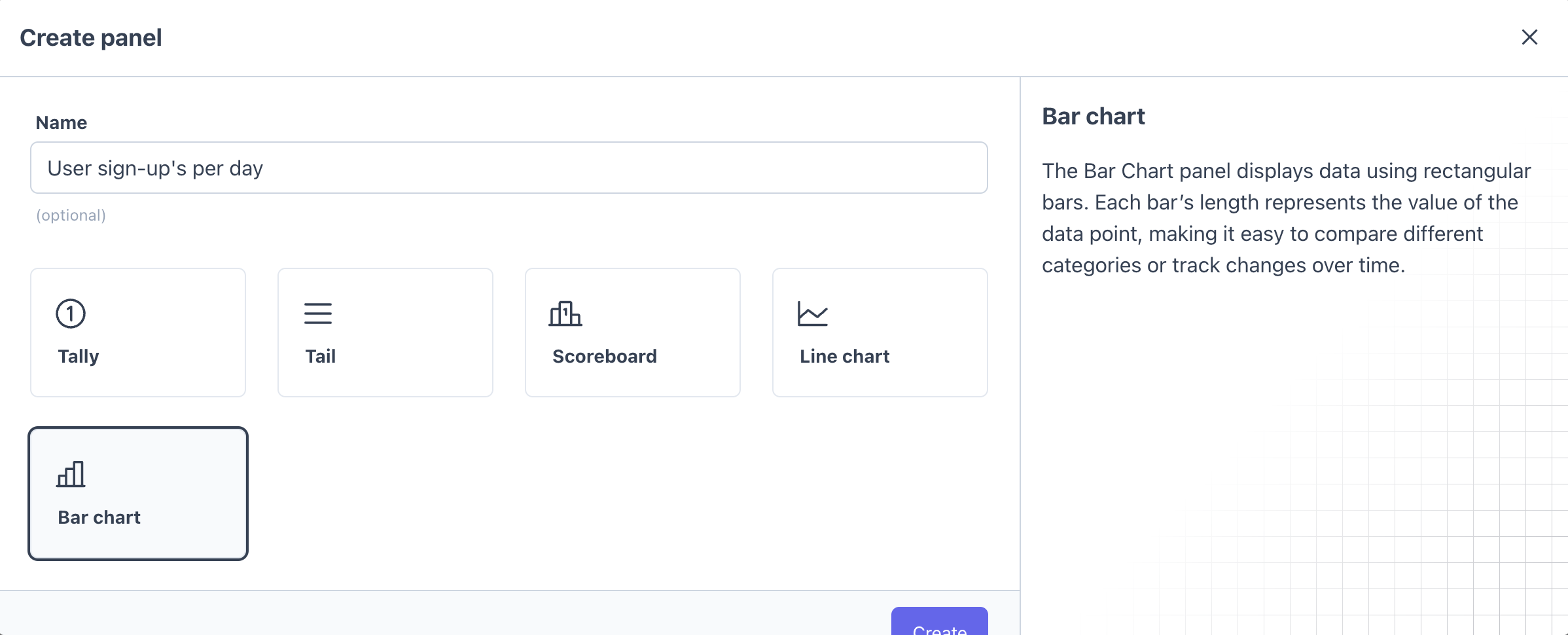The height and width of the screenshot is (635, 1568).
Task: Click the Bar chart icon
Action: [x=71, y=474]
